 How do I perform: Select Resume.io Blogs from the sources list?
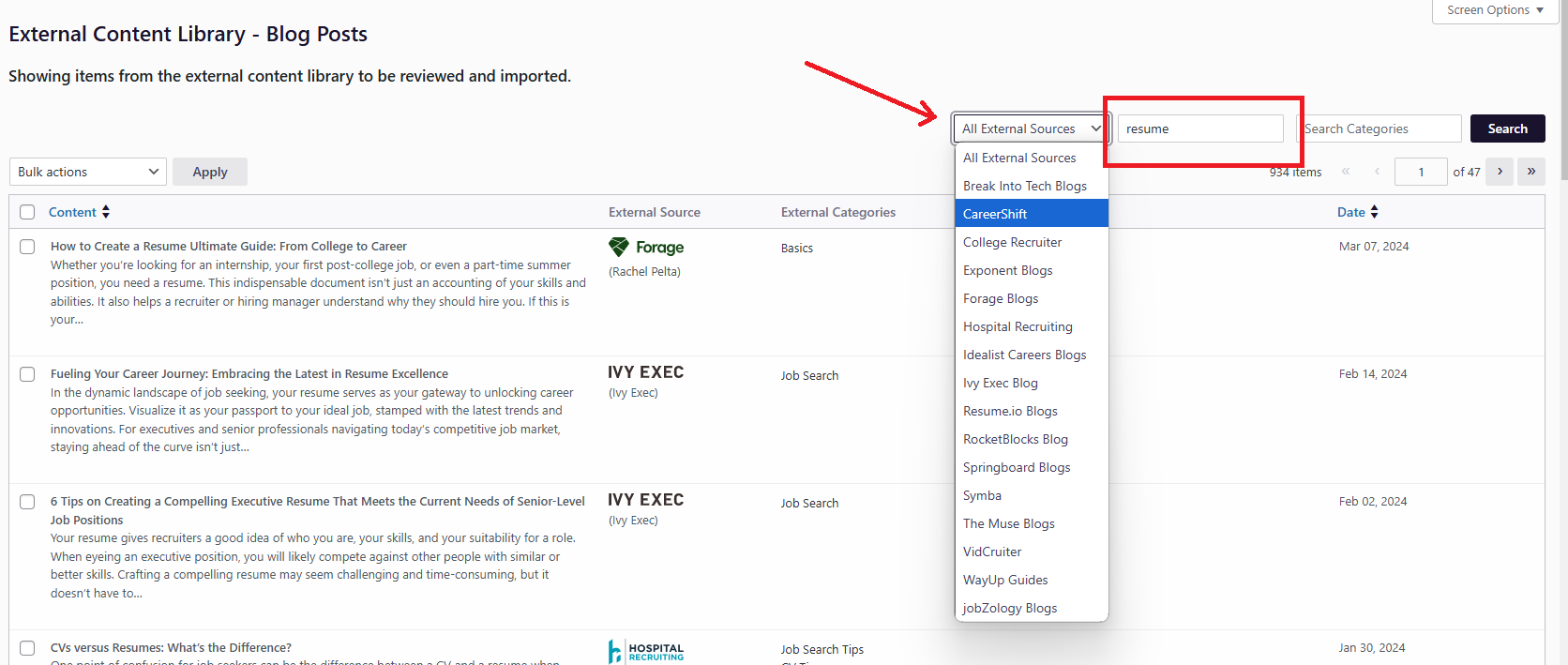click(x=1010, y=411)
